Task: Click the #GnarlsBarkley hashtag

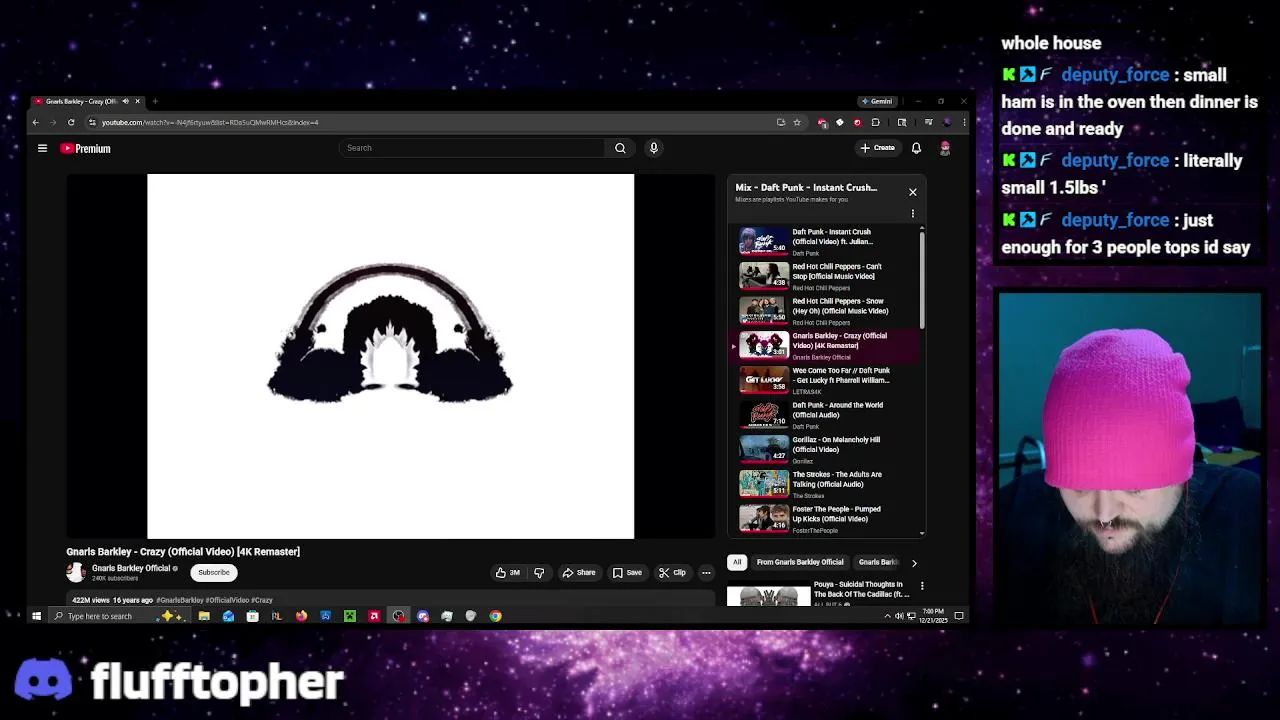Action: point(181,600)
